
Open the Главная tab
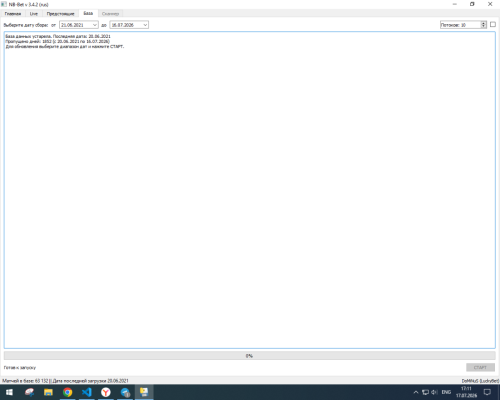coord(13,14)
